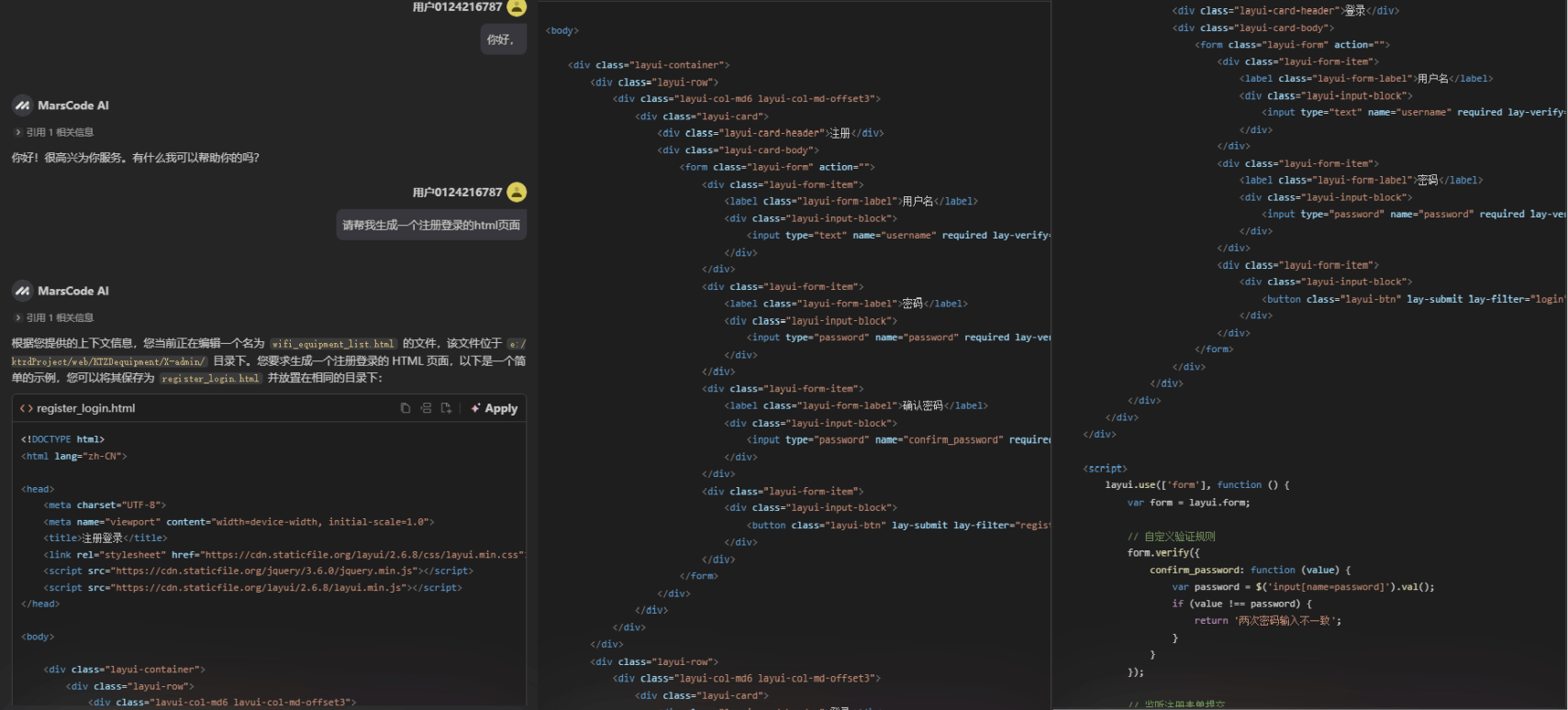The image size is (1568, 710).
Task: Click the inline path ktzdProject/web/KTZDequipment/X-admin/
Action: tap(109, 361)
